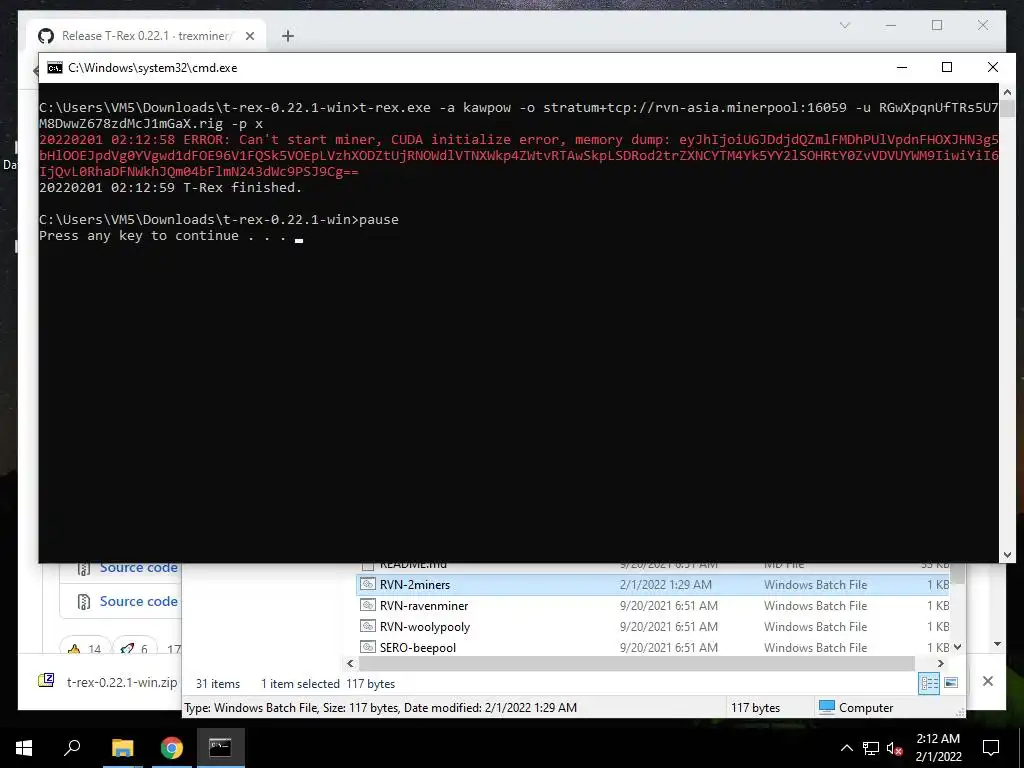Viewport: 1024px width, 768px height.
Task: Click RVN-2miners batch file icon
Action: (x=368, y=584)
